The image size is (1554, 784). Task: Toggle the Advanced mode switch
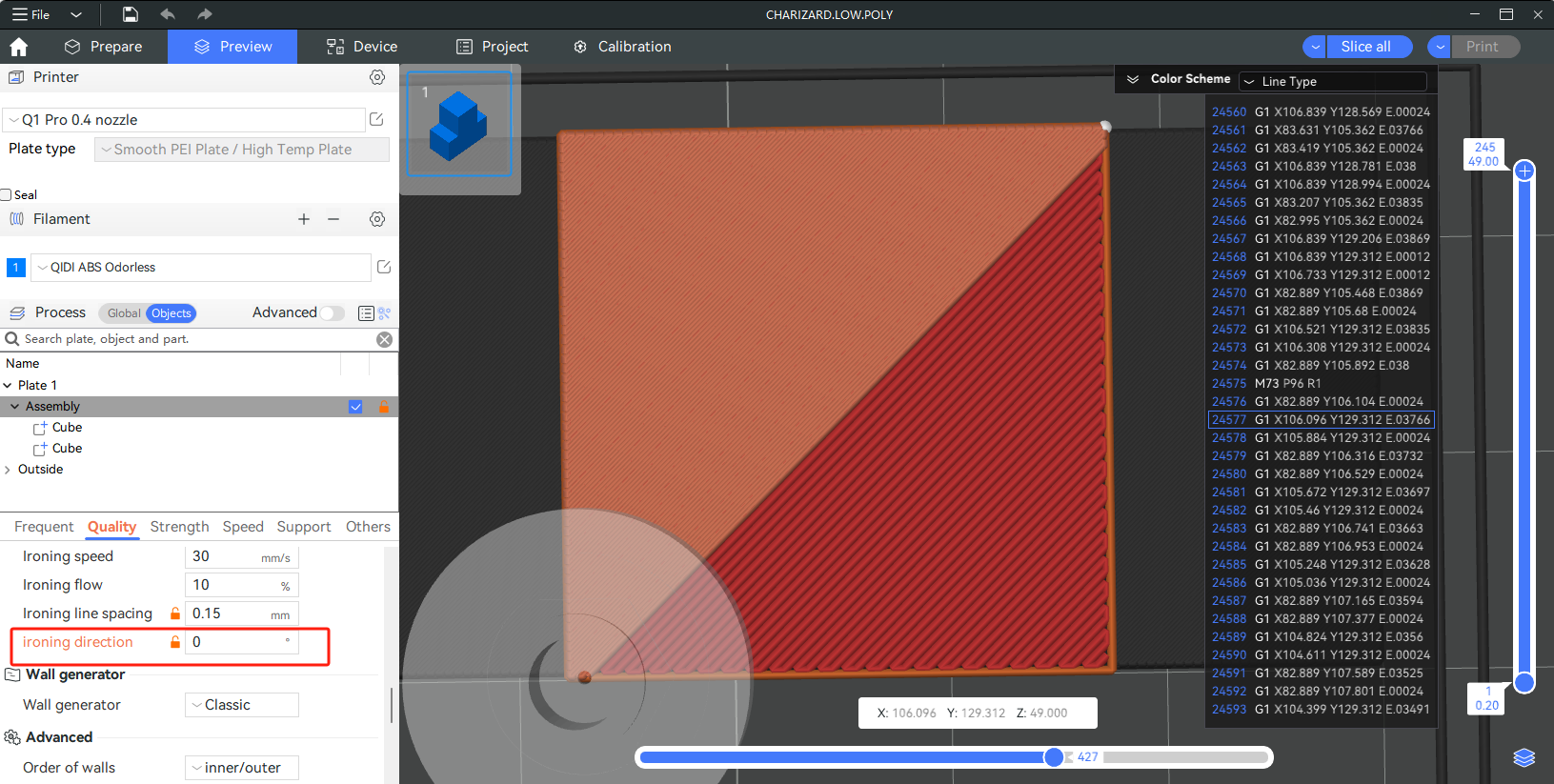click(332, 313)
